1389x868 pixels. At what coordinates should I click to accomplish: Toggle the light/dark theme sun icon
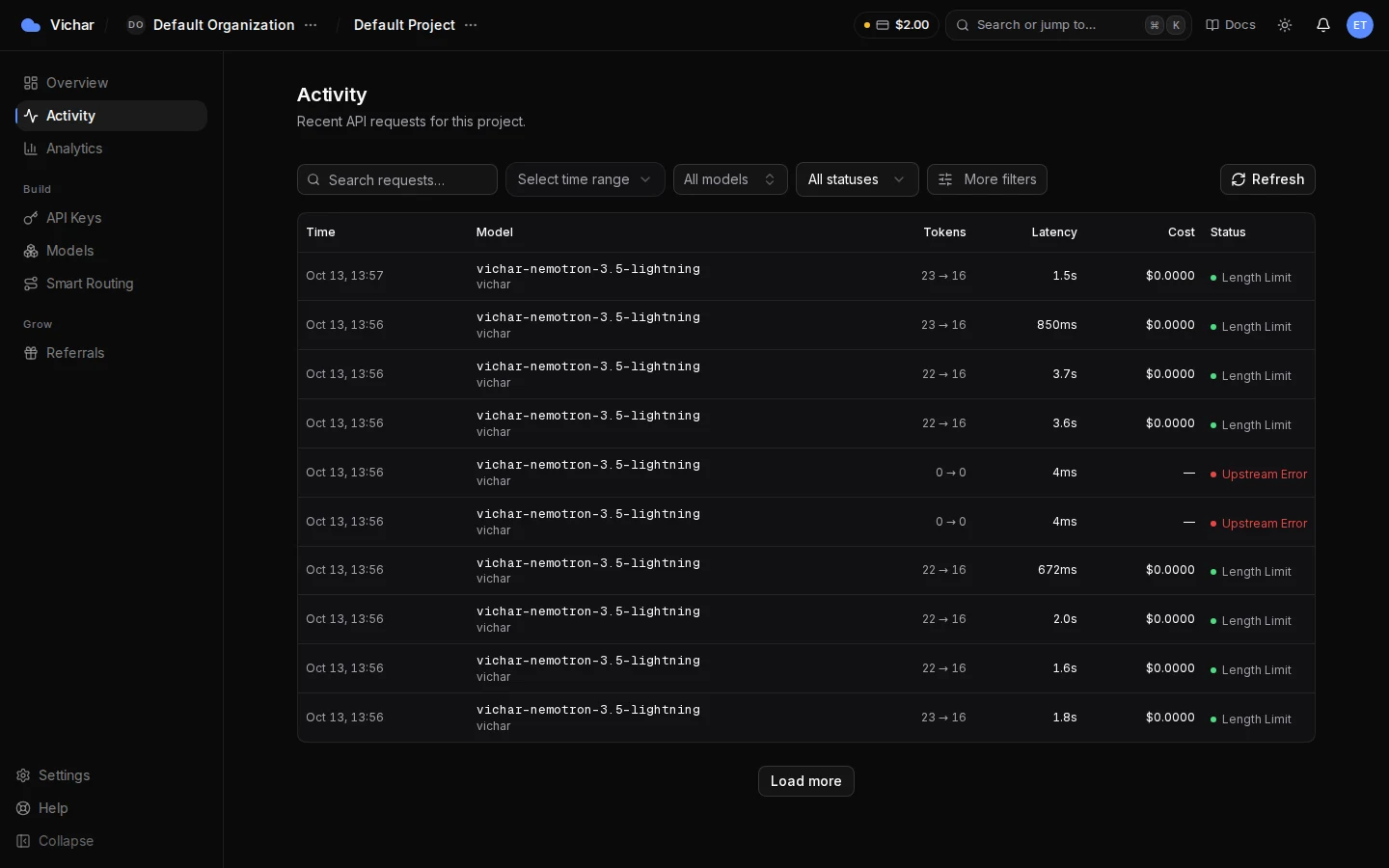(1285, 25)
